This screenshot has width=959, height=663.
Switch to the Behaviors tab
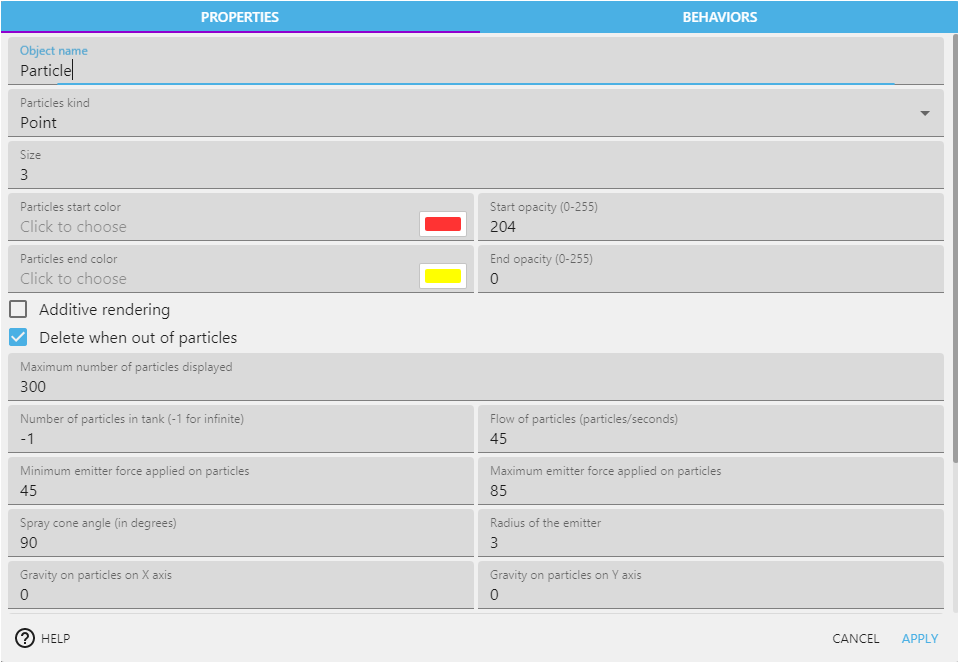(x=719, y=17)
